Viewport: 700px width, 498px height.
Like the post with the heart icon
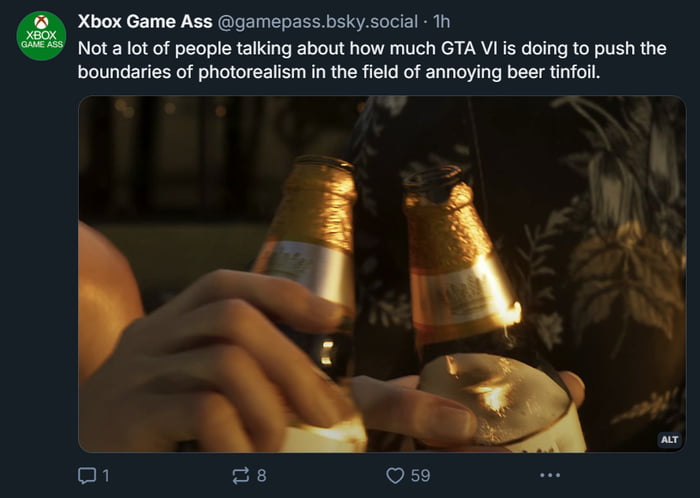[394, 475]
